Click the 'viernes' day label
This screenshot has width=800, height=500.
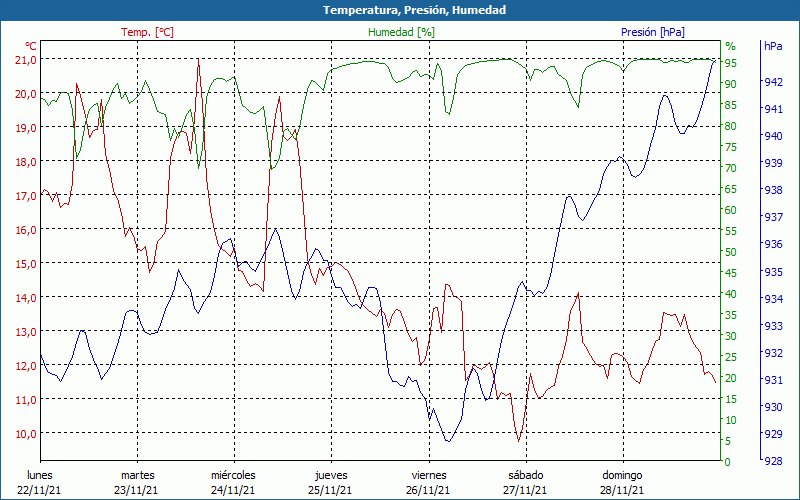(x=429, y=475)
